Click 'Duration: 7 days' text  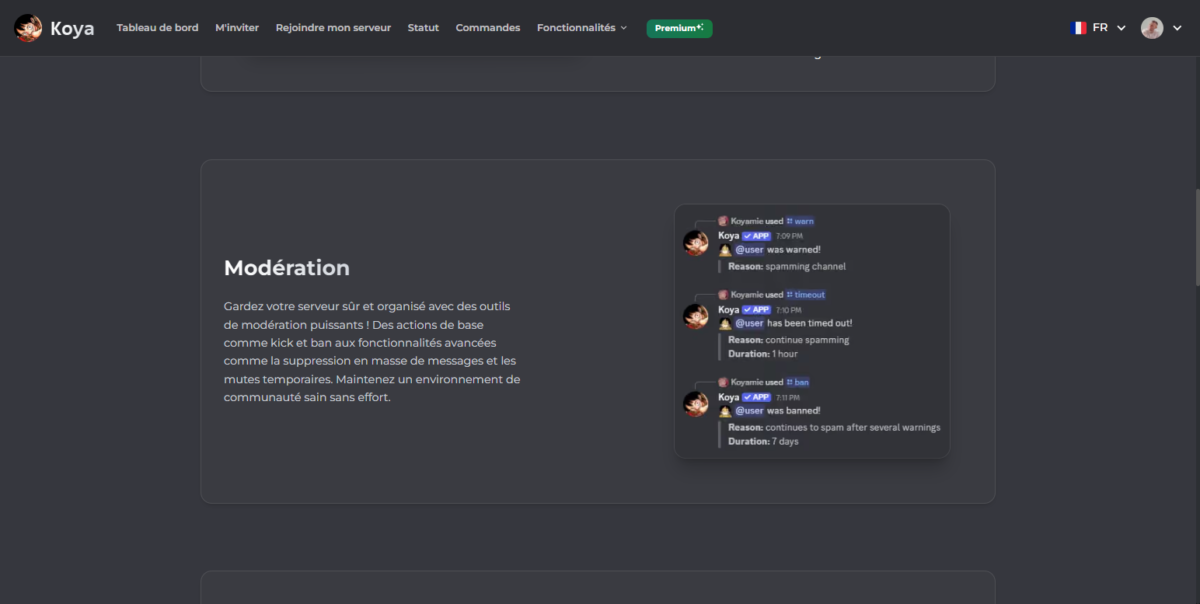[x=763, y=441]
